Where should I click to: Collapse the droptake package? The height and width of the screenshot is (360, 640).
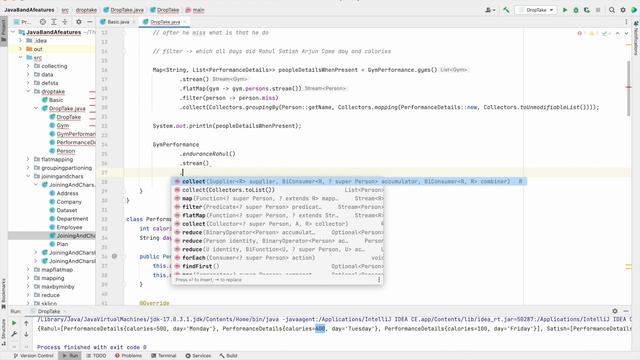pos(28,91)
